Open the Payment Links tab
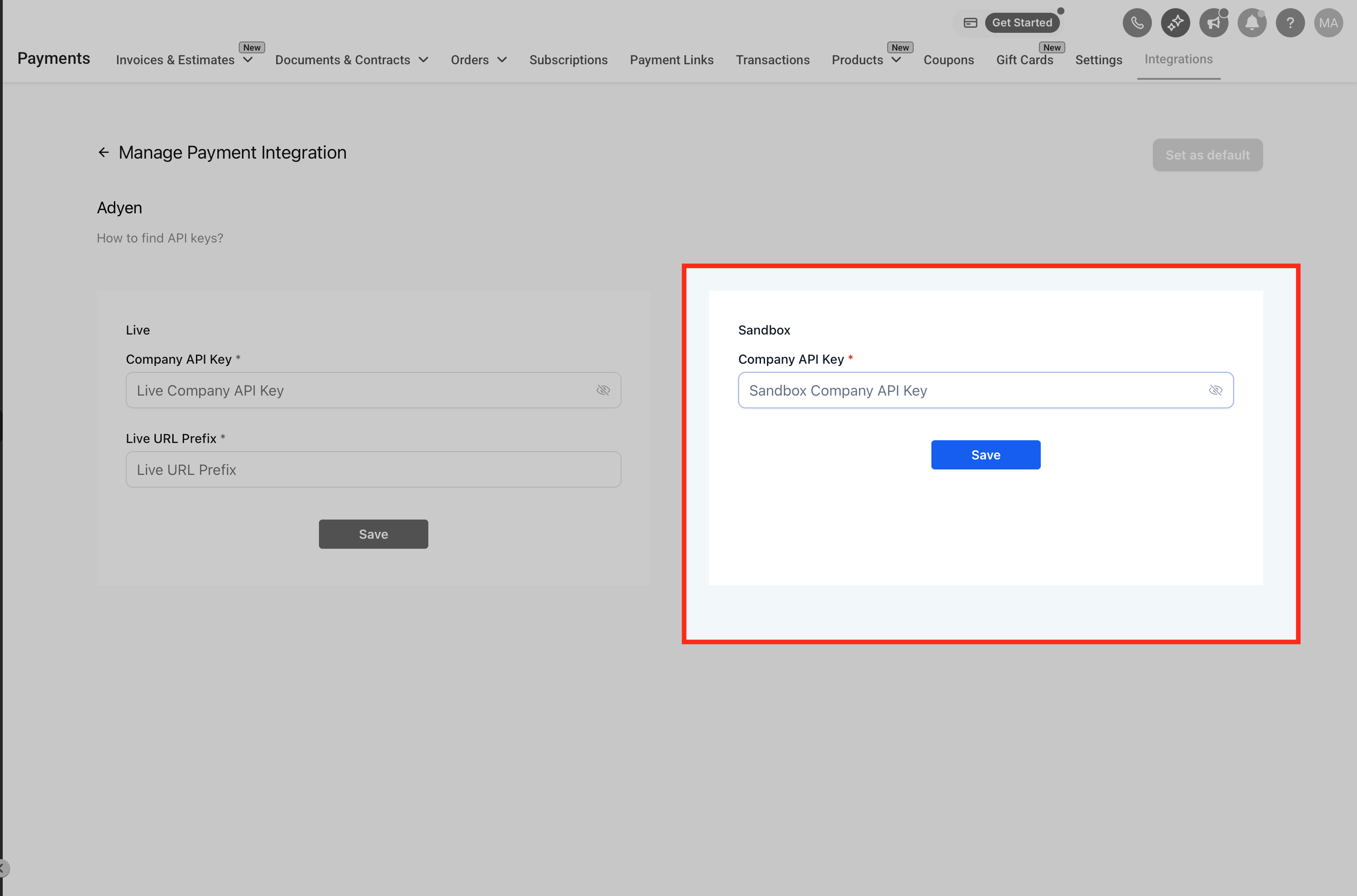 click(671, 60)
